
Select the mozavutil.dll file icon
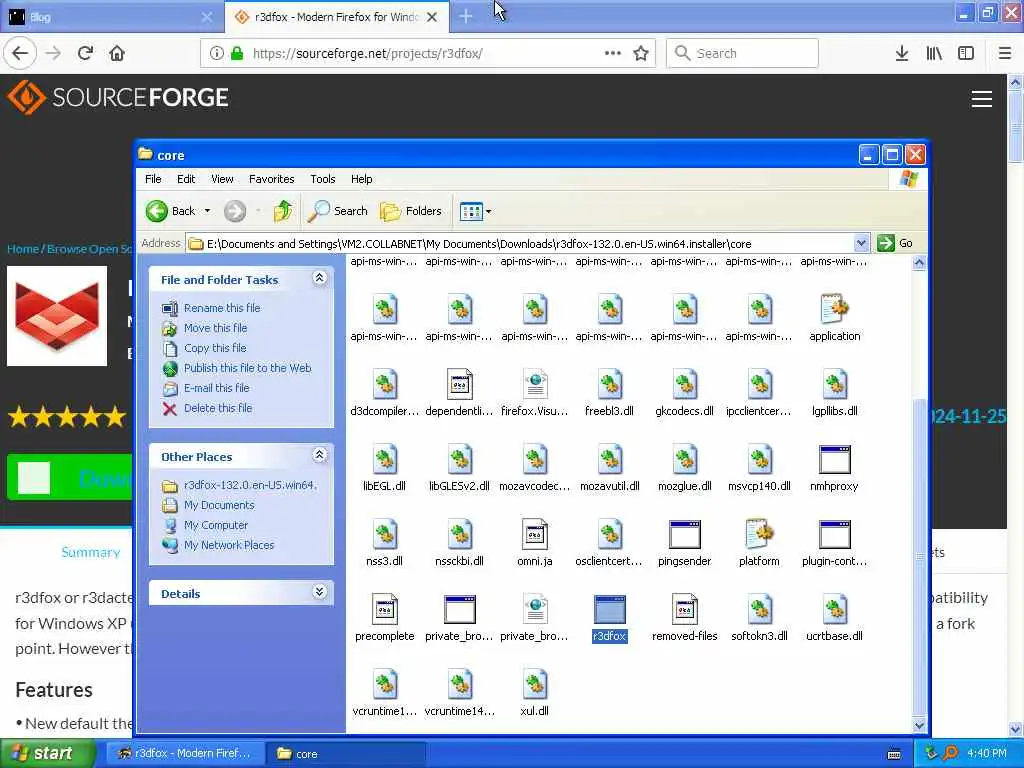pos(609,459)
